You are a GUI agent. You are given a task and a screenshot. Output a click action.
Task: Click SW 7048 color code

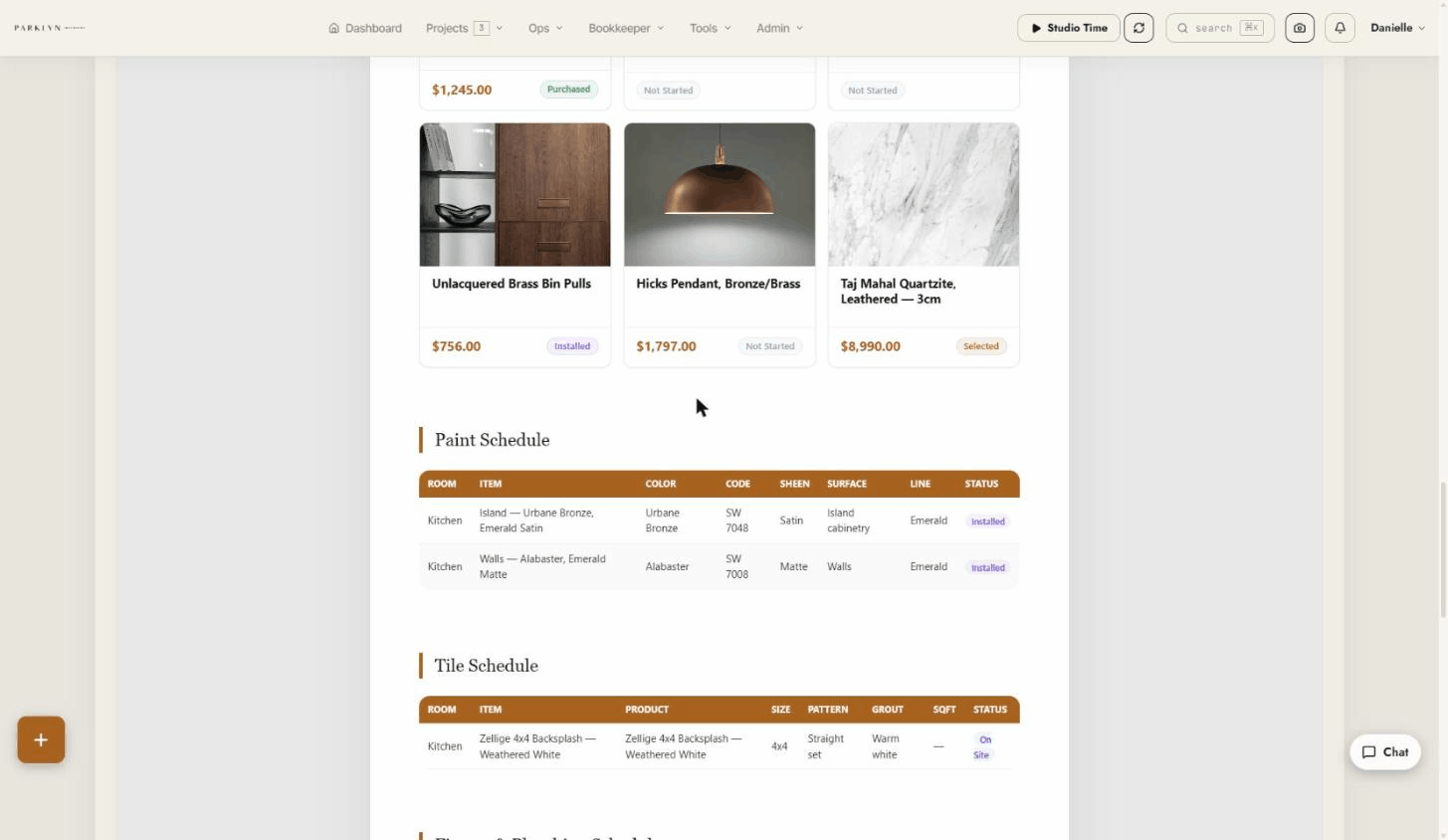click(x=736, y=521)
